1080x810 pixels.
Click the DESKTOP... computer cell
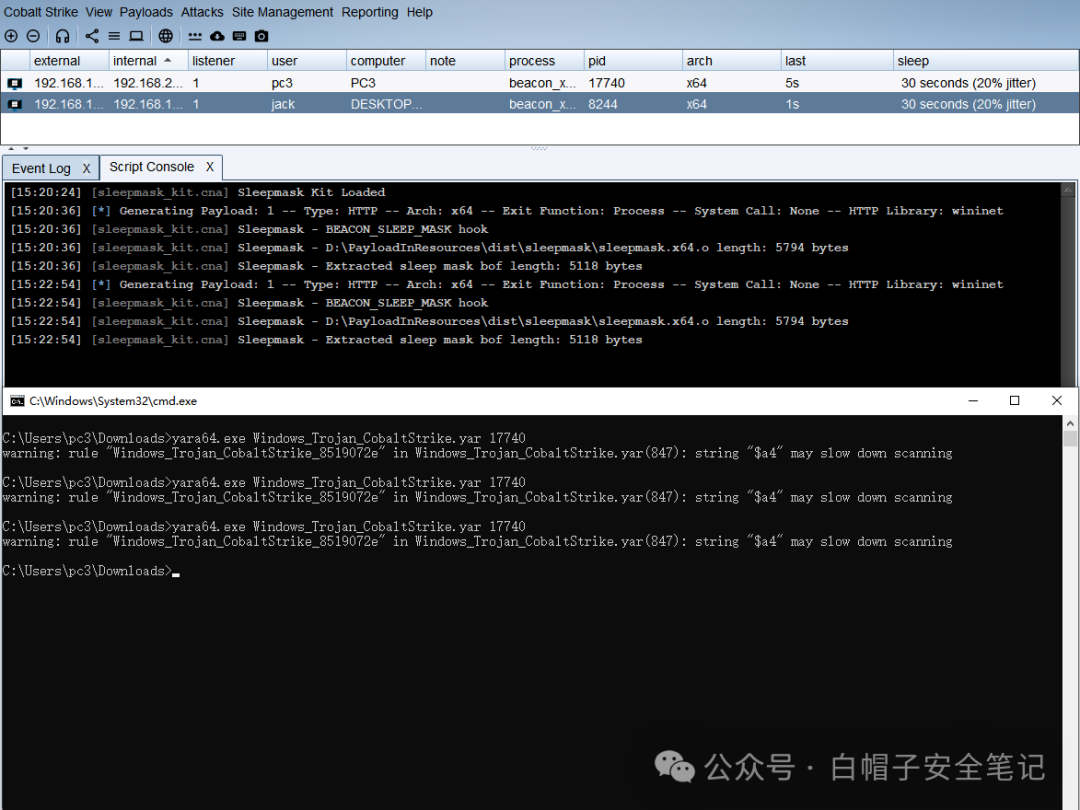(x=386, y=104)
